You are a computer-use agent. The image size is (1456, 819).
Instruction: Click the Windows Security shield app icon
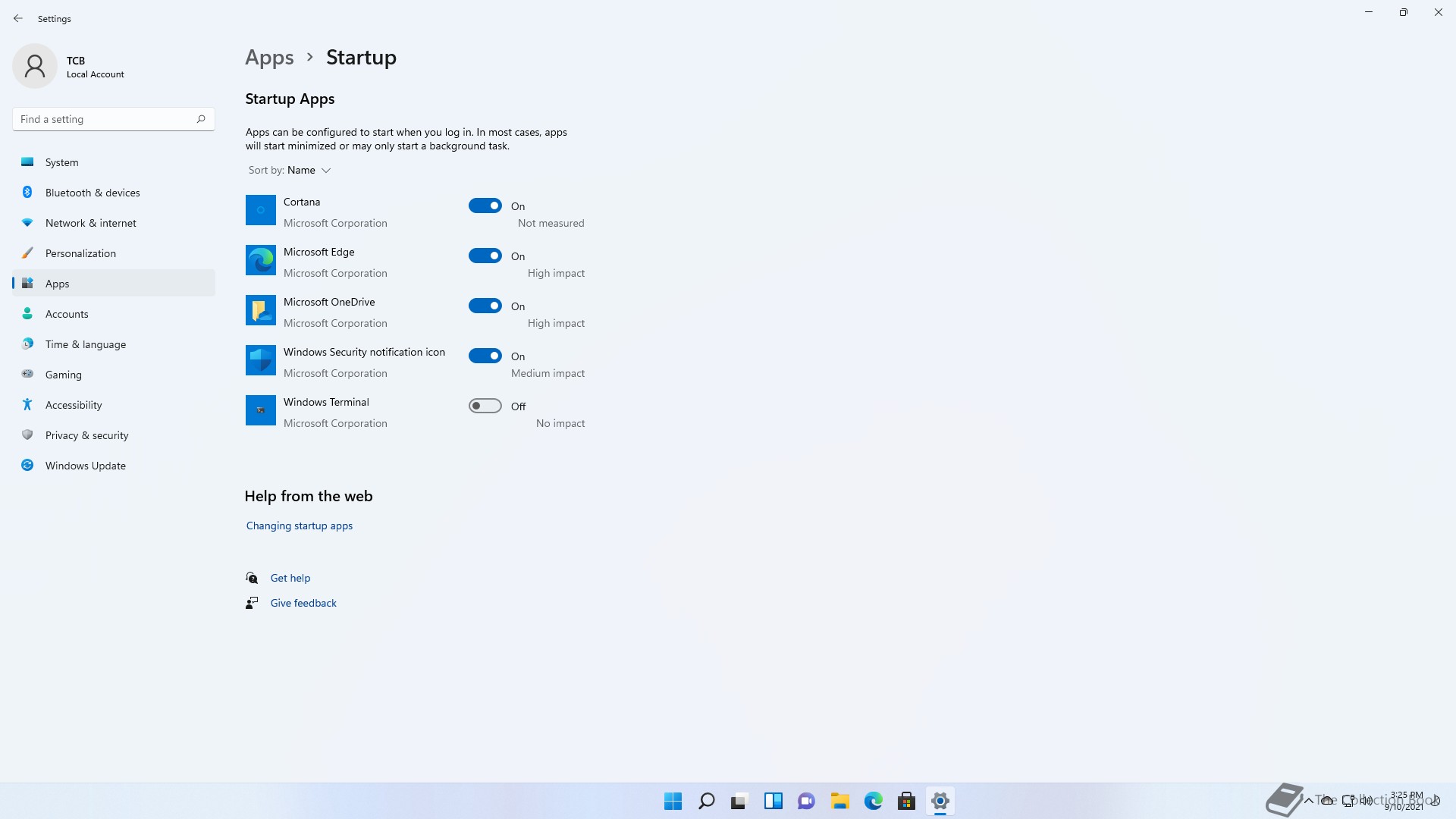coord(261,360)
